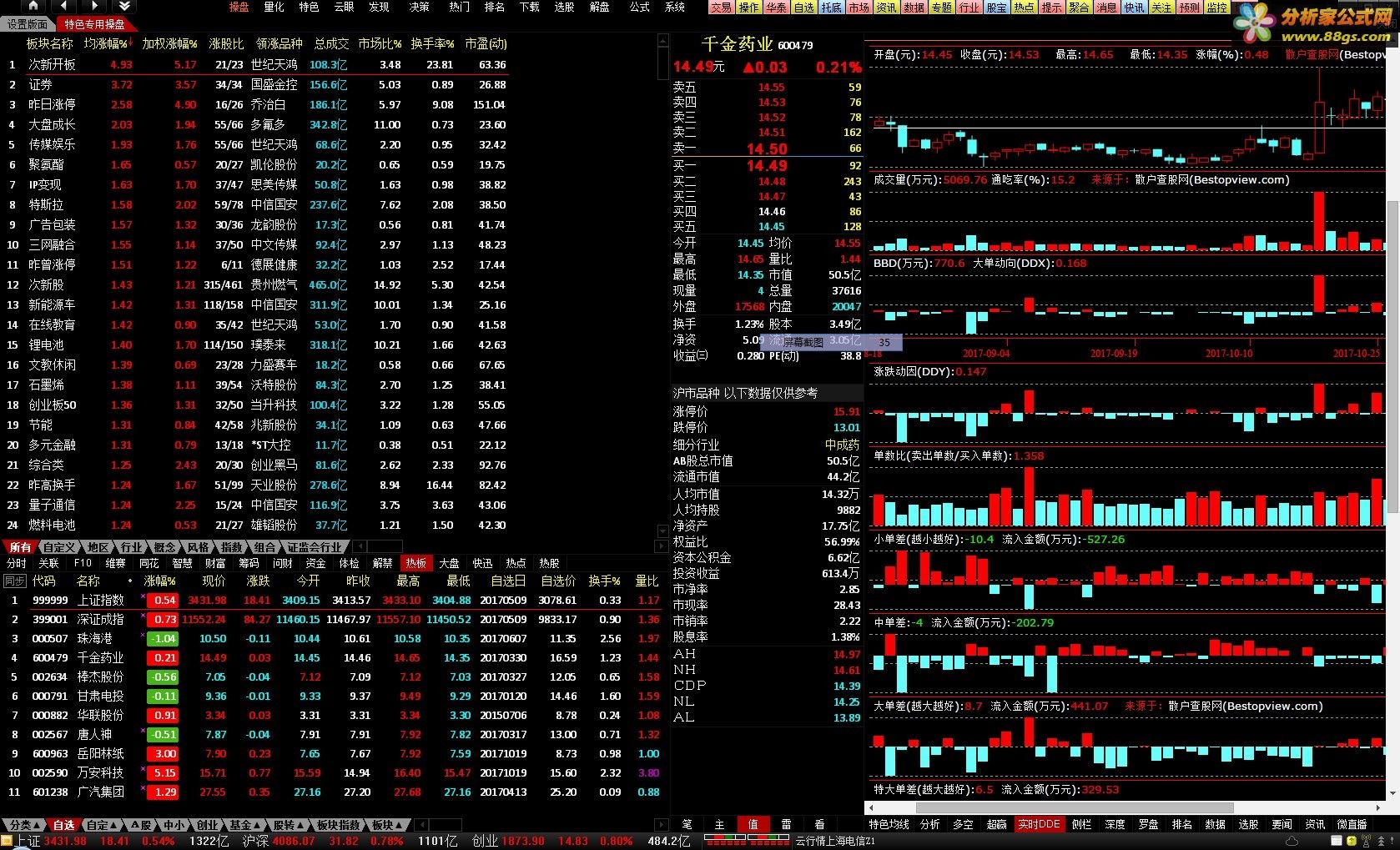
Task: Click the 自选 colored toolbar button at top
Action: coord(803,8)
